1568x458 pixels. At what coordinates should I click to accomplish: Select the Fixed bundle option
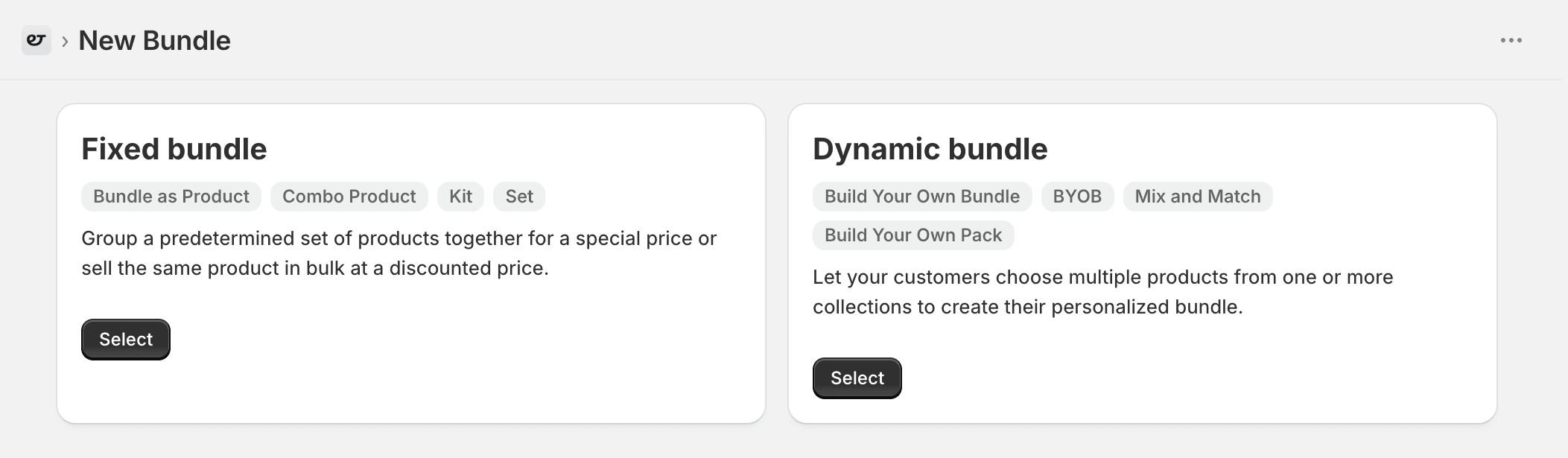coord(126,340)
